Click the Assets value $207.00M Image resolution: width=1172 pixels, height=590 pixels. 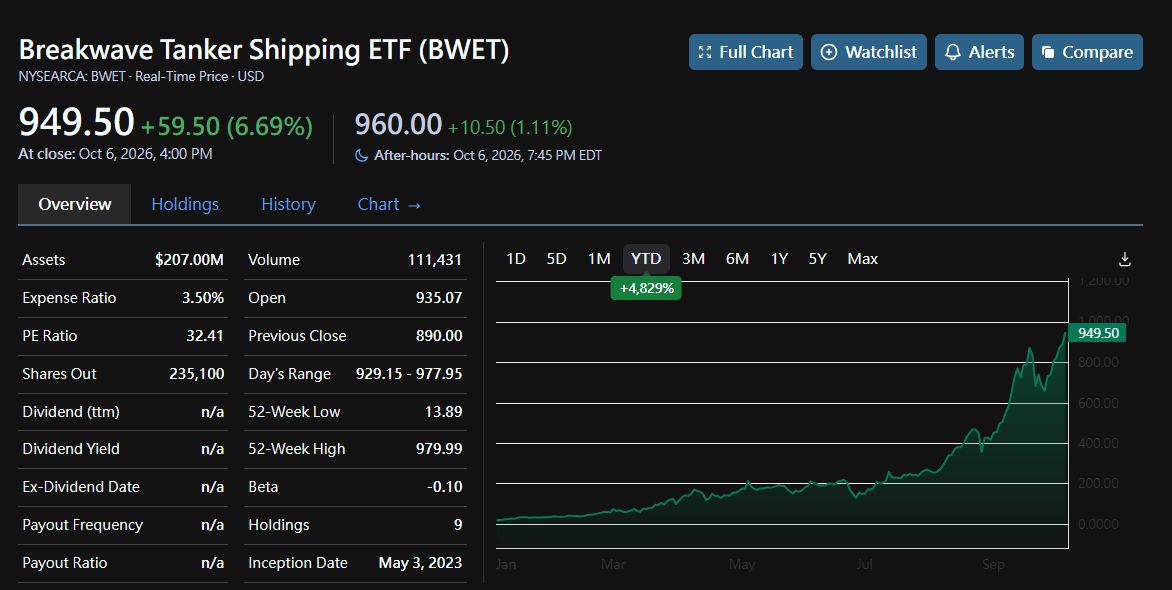coord(189,259)
